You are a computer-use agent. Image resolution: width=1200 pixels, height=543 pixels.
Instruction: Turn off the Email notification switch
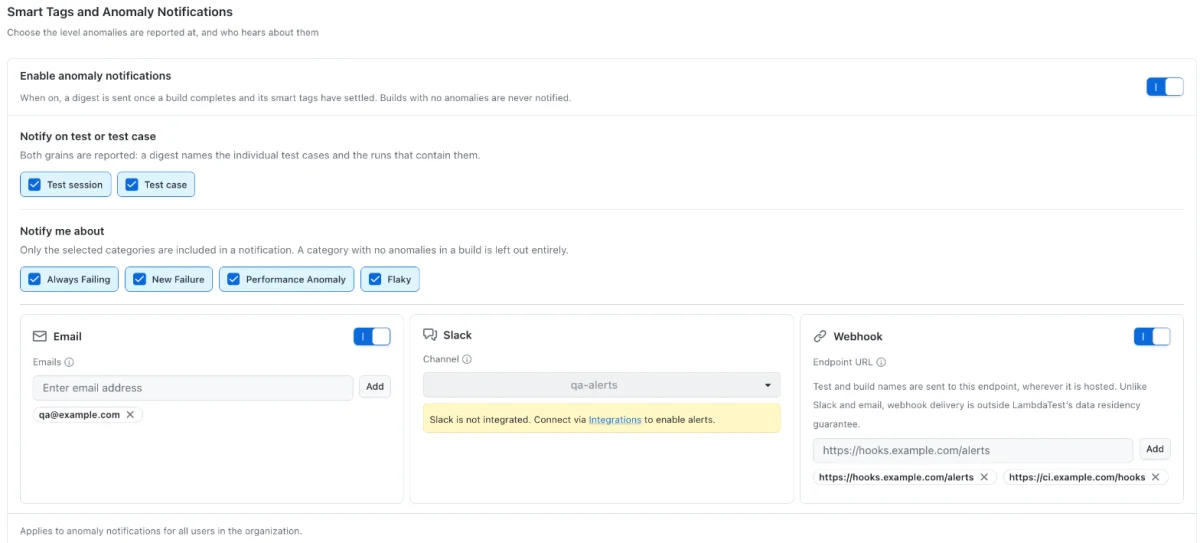coord(371,336)
